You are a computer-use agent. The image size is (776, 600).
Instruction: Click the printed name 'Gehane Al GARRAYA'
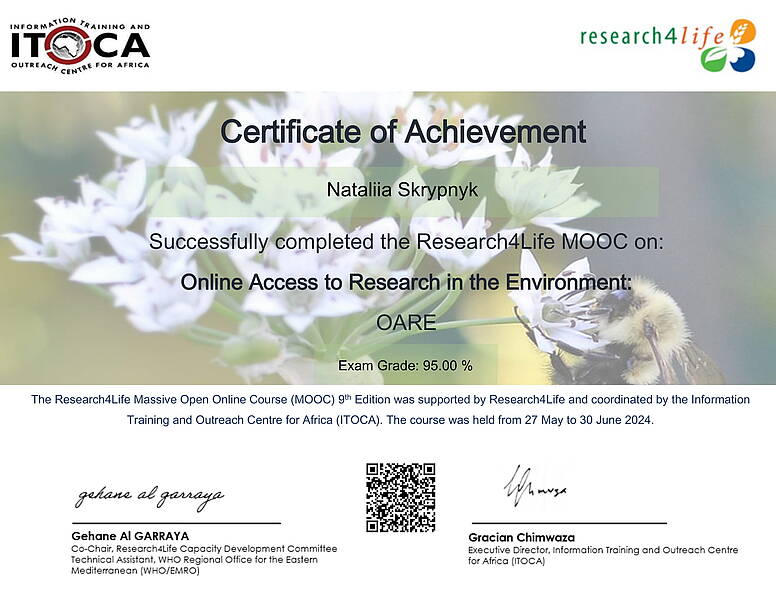click(130, 536)
